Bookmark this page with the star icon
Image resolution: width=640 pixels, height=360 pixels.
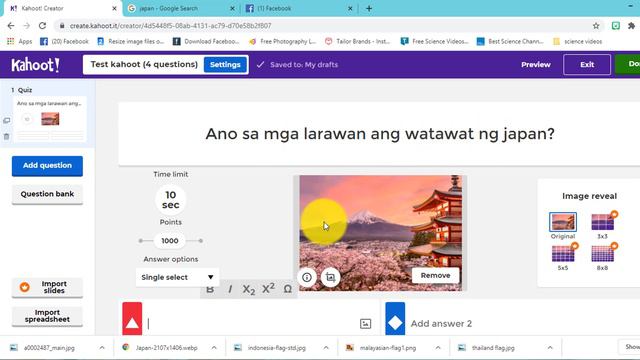point(596,26)
